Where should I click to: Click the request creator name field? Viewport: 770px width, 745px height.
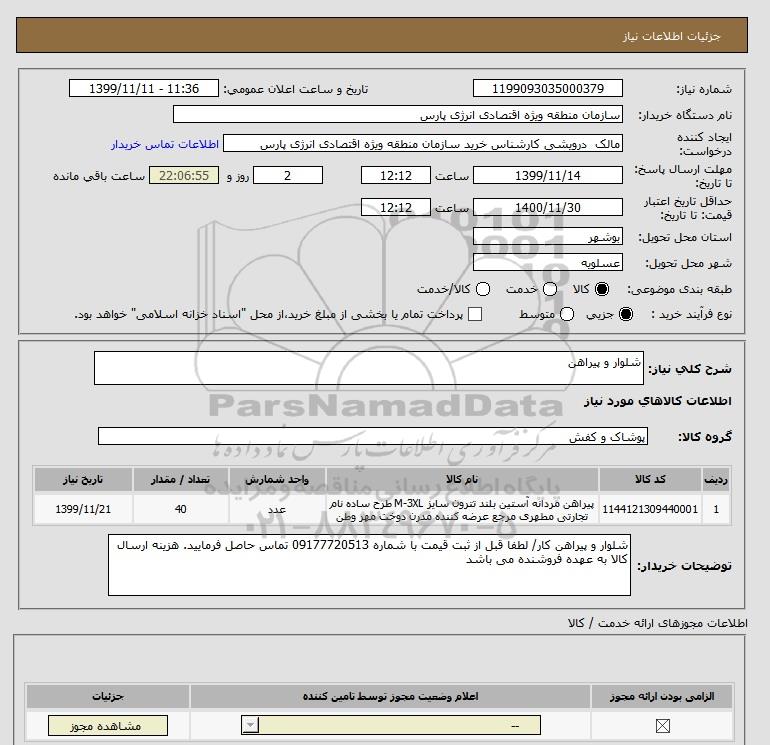click(423, 144)
